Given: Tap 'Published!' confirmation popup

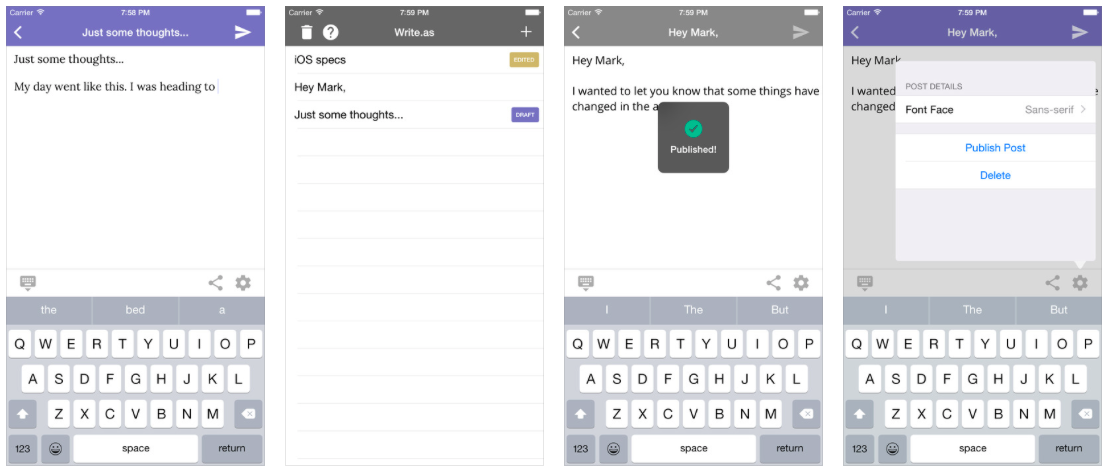Looking at the screenshot, I should tap(693, 137).
